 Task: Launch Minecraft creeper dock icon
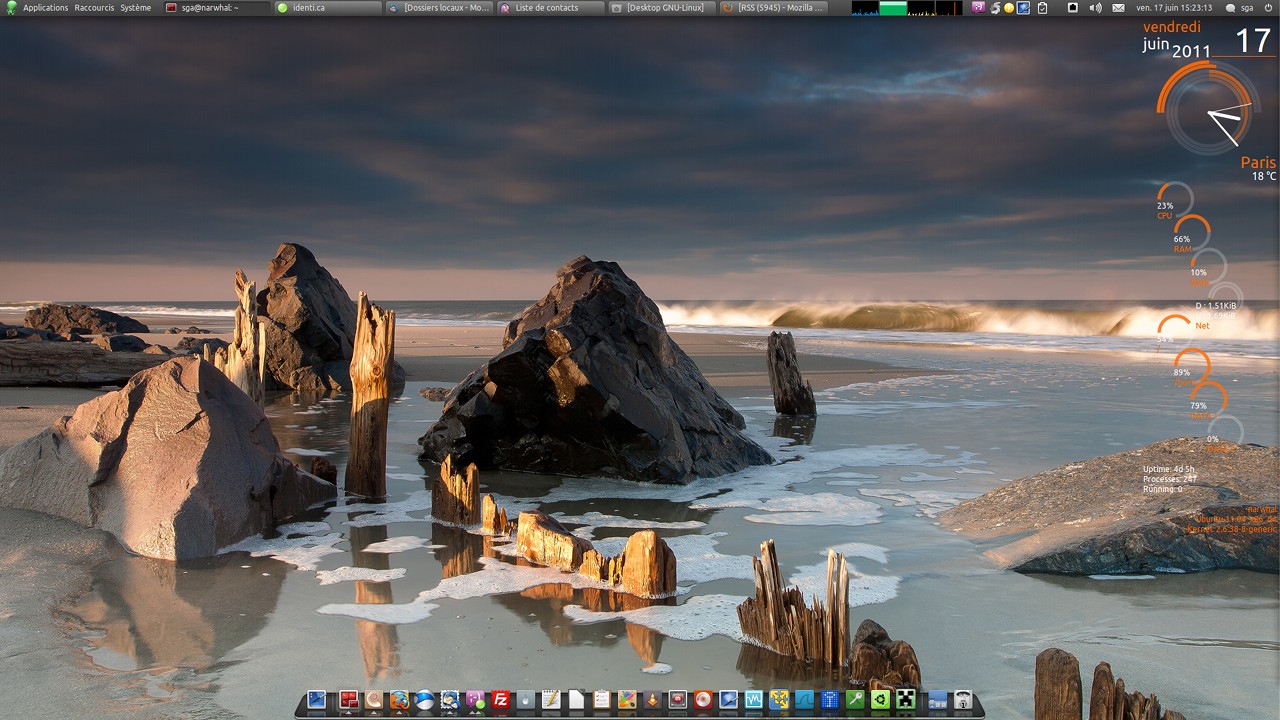pos(905,700)
